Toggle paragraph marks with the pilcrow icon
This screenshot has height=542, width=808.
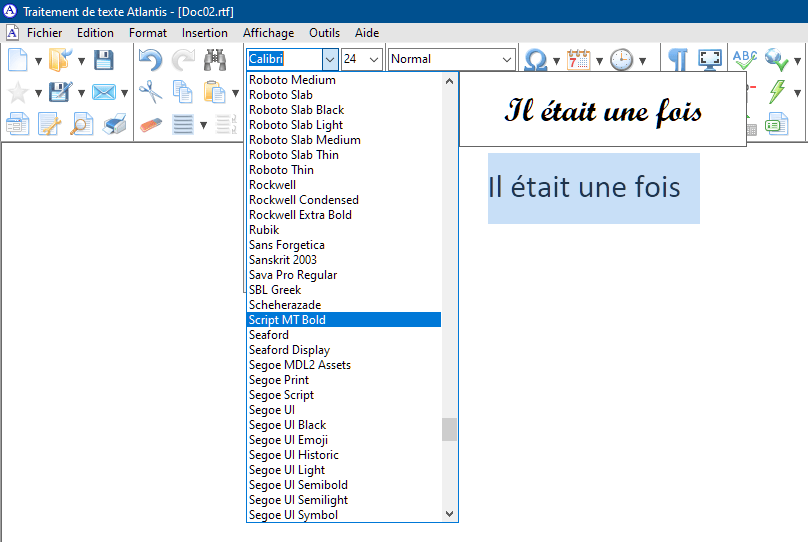pos(678,60)
